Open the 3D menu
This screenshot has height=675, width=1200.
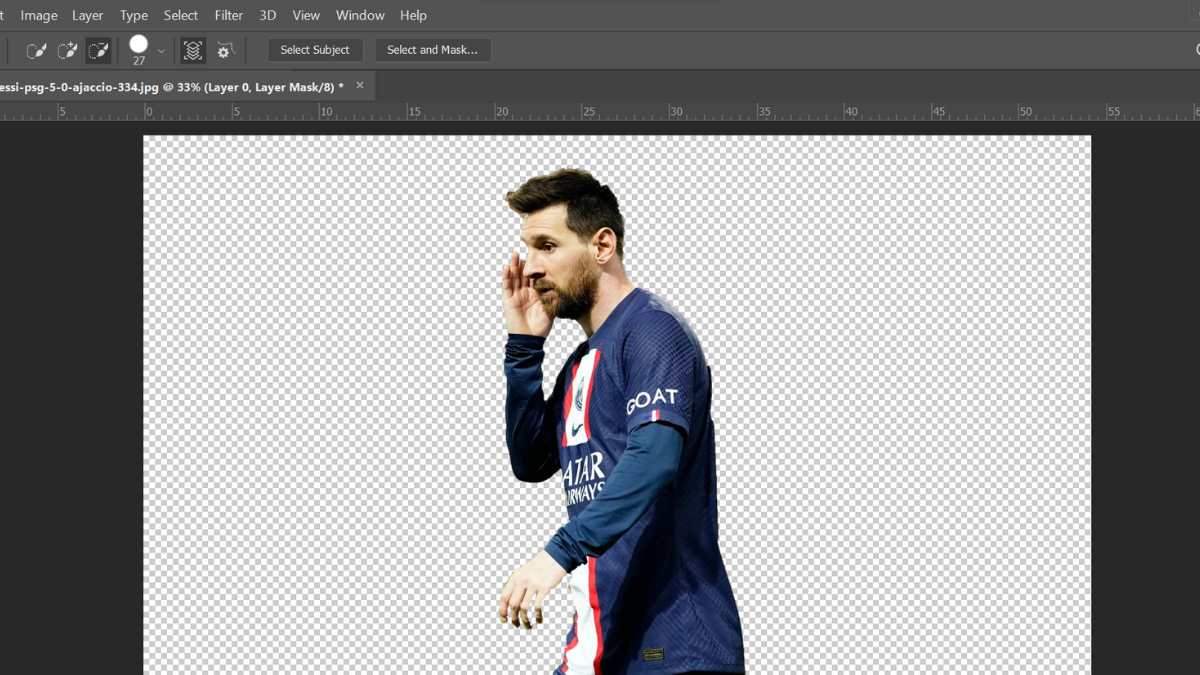268,15
